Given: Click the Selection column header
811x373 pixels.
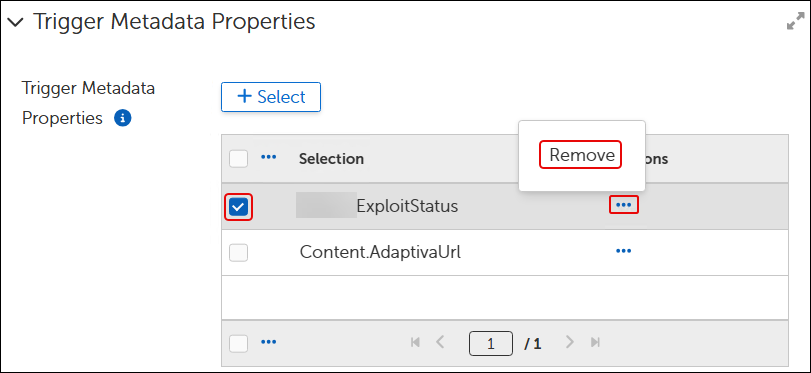Looking at the screenshot, I should [x=331, y=158].
